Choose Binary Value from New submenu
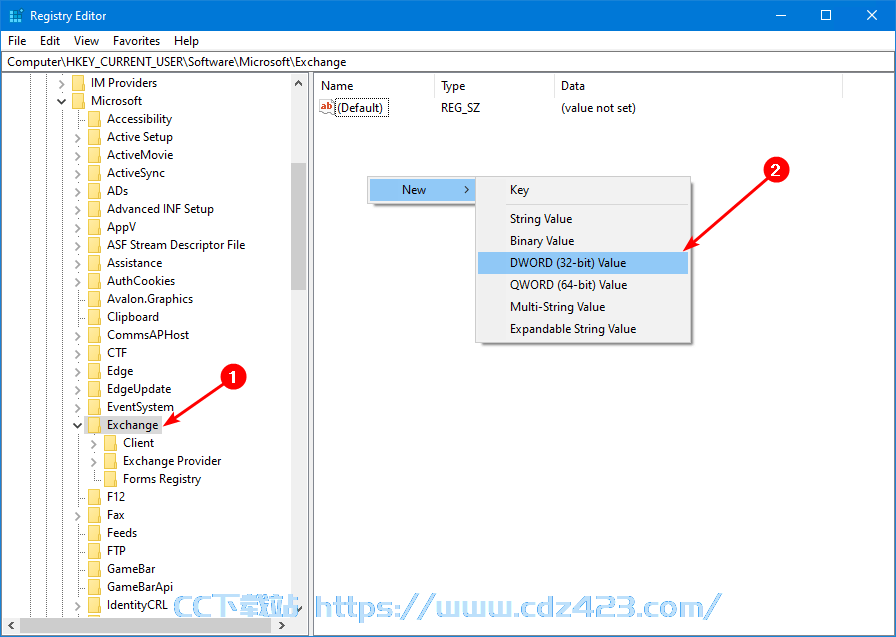 583,241
